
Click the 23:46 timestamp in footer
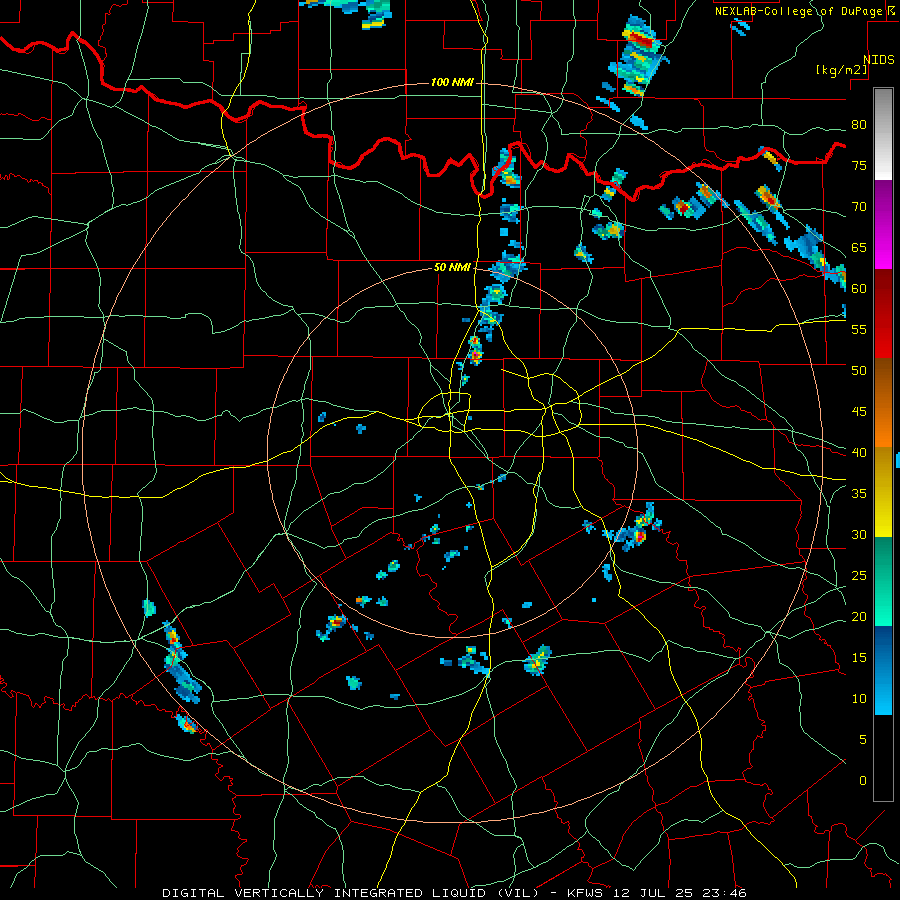click(x=723, y=893)
